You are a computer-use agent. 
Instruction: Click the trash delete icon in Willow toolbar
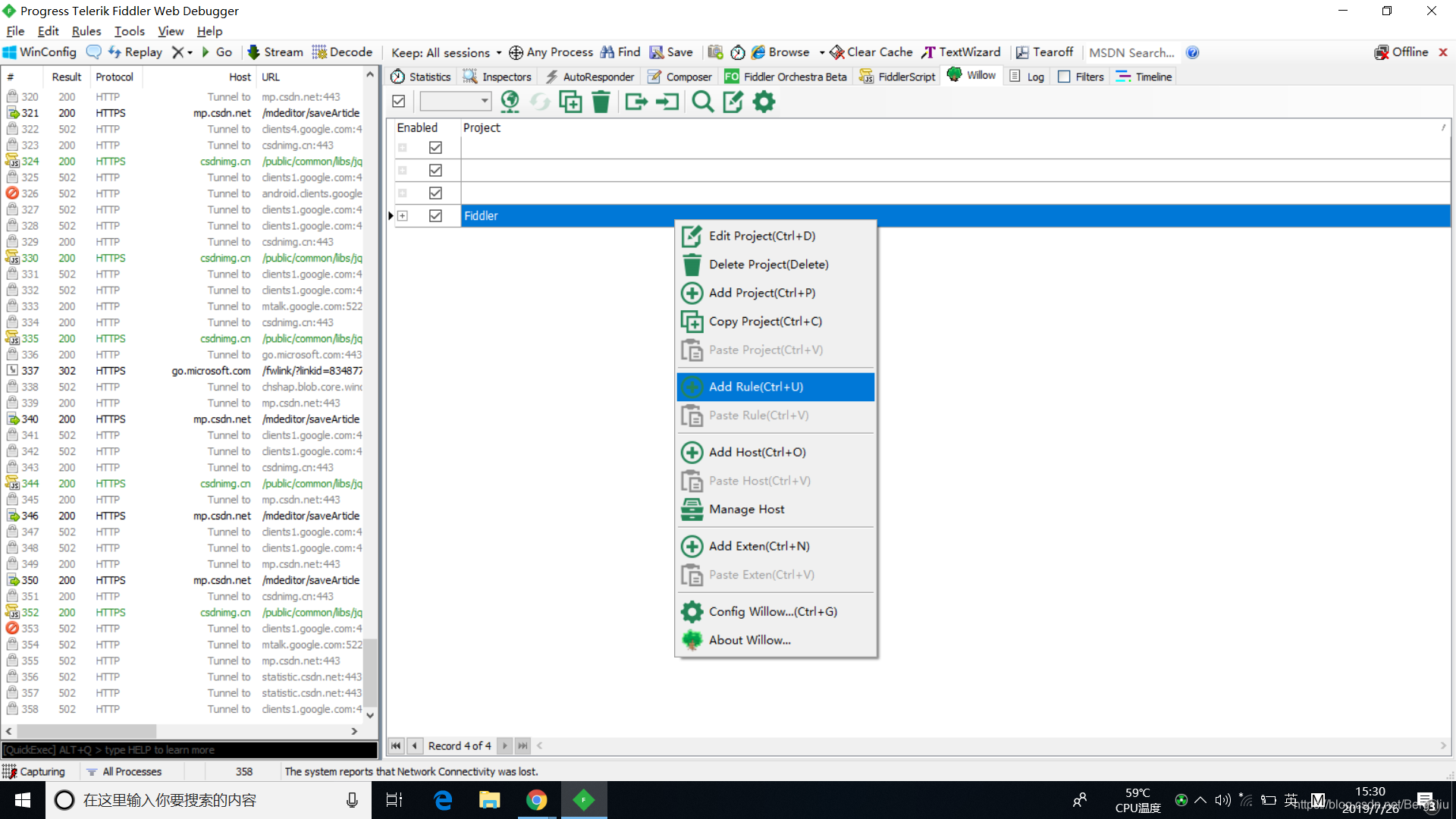click(x=601, y=102)
